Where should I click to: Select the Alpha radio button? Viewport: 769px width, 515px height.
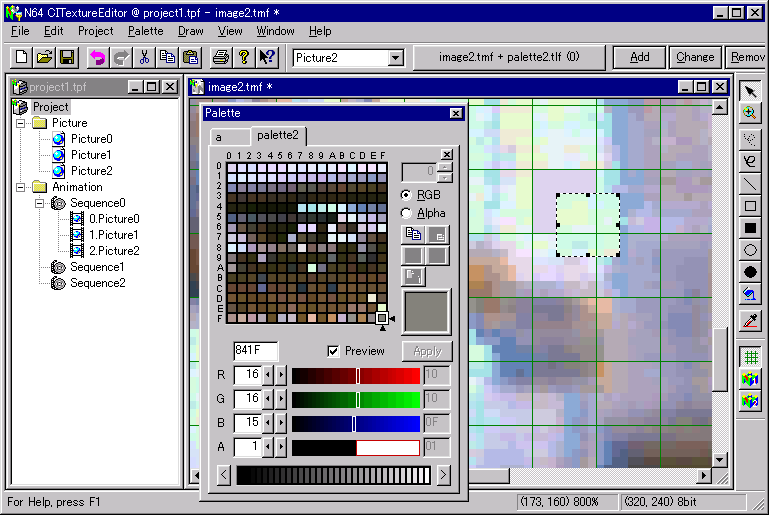pyautogui.click(x=406, y=213)
